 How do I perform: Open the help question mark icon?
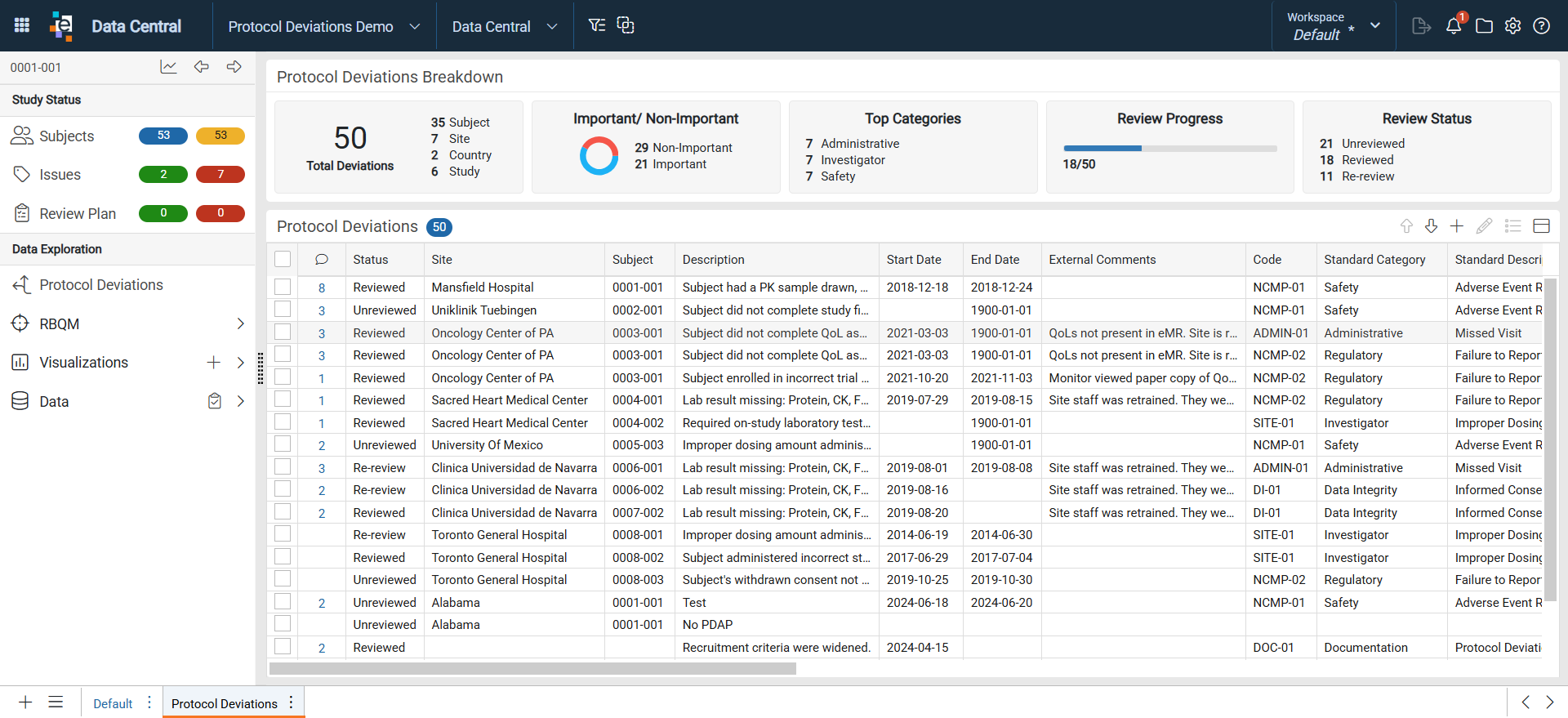click(1541, 26)
